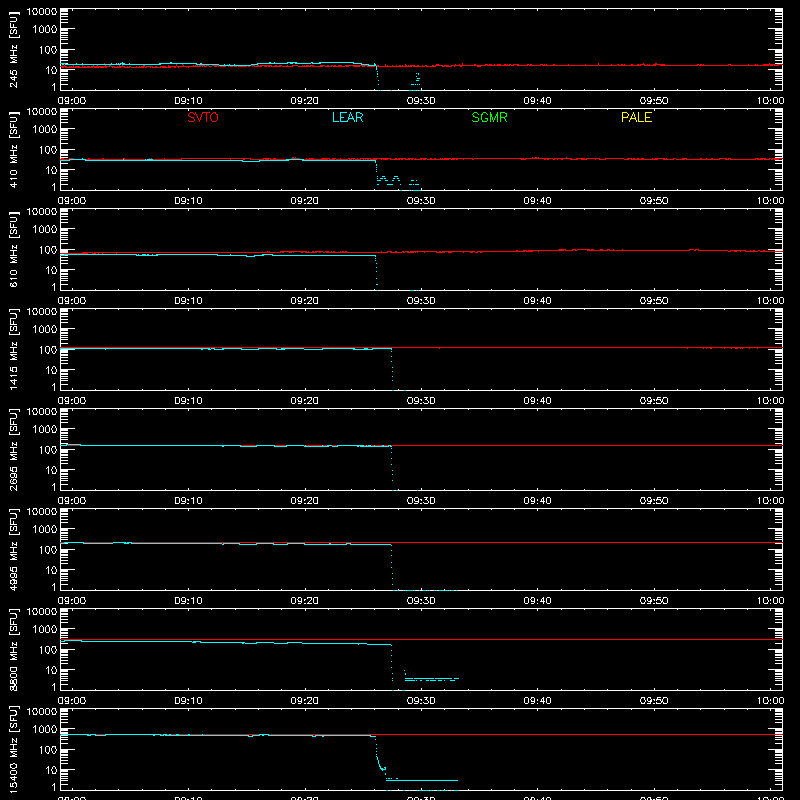Click the green SGMR station legend label
The height and width of the screenshot is (800, 800).
click(x=489, y=117)
